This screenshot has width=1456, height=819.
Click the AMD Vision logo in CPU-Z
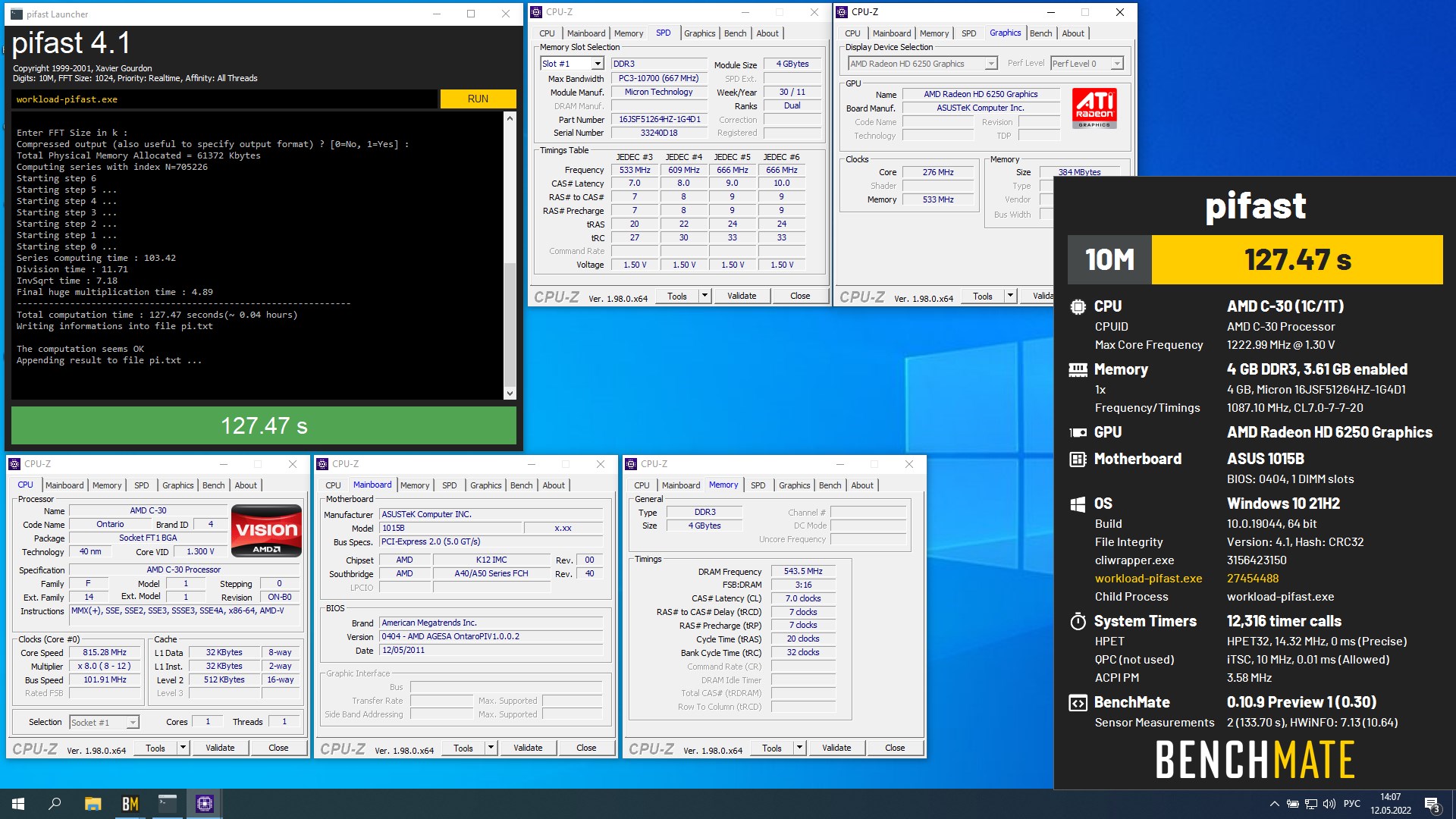[x=266, y=530]
